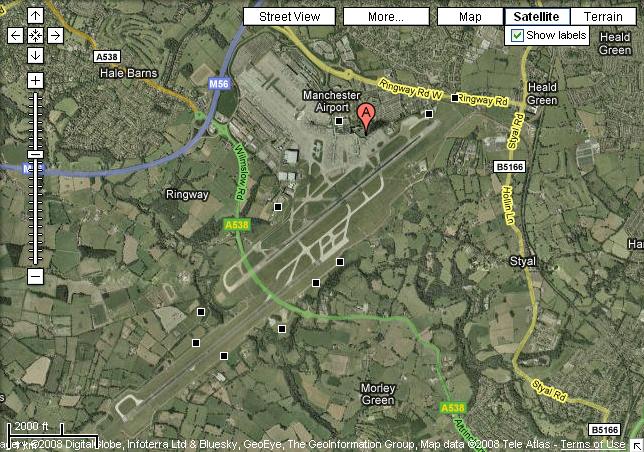
Task: Click the zoom slider handle
Action: (x=35, y=155)
